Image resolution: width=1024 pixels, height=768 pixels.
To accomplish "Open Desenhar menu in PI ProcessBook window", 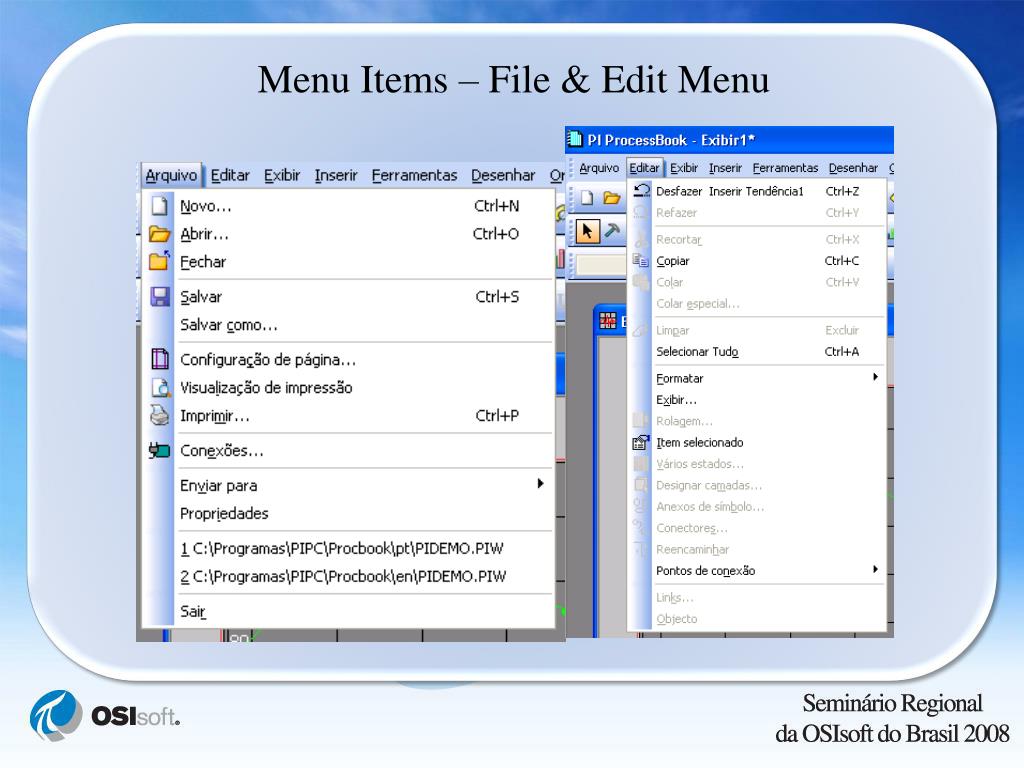I will (853, 168).
